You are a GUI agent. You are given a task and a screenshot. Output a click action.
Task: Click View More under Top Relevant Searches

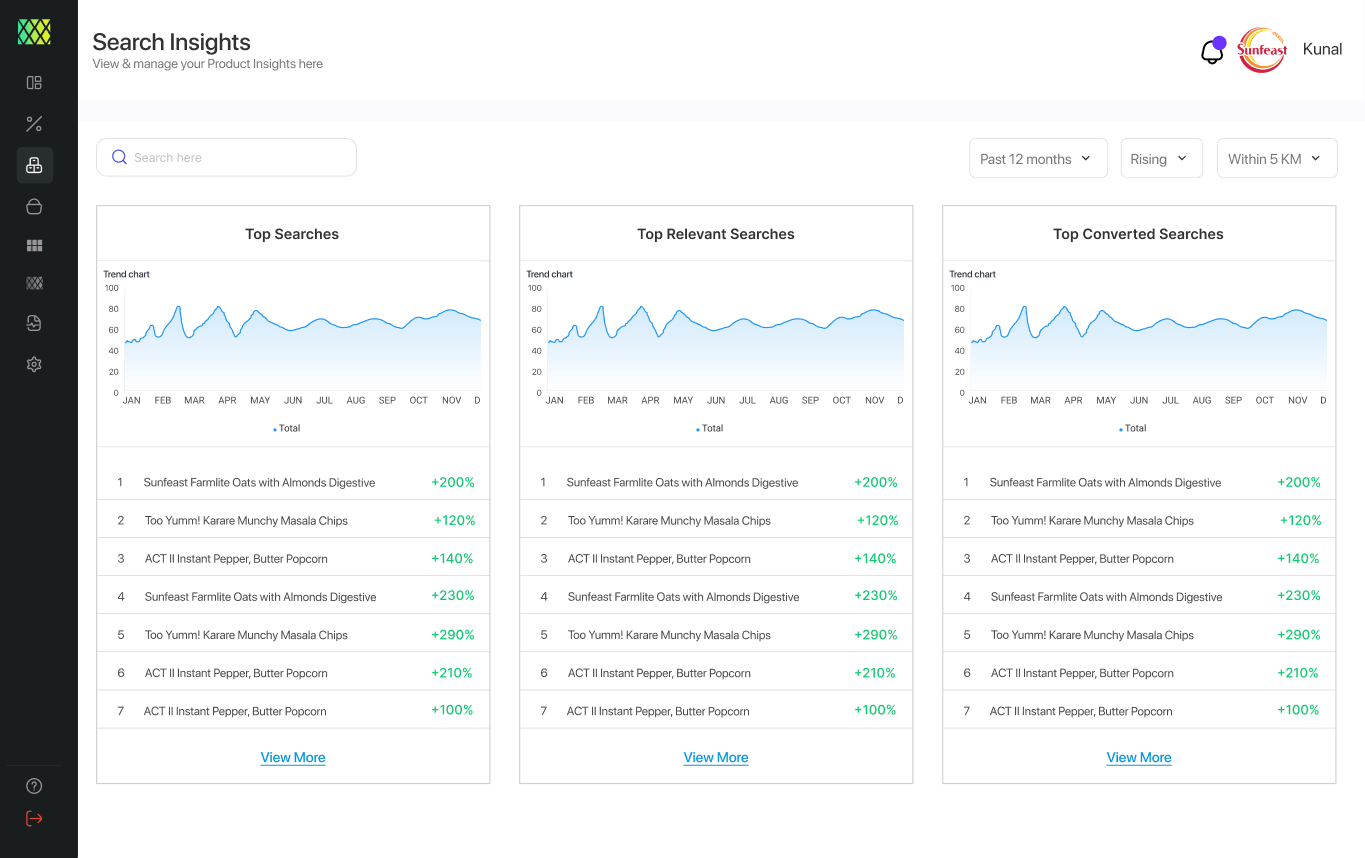pos(716,757)
